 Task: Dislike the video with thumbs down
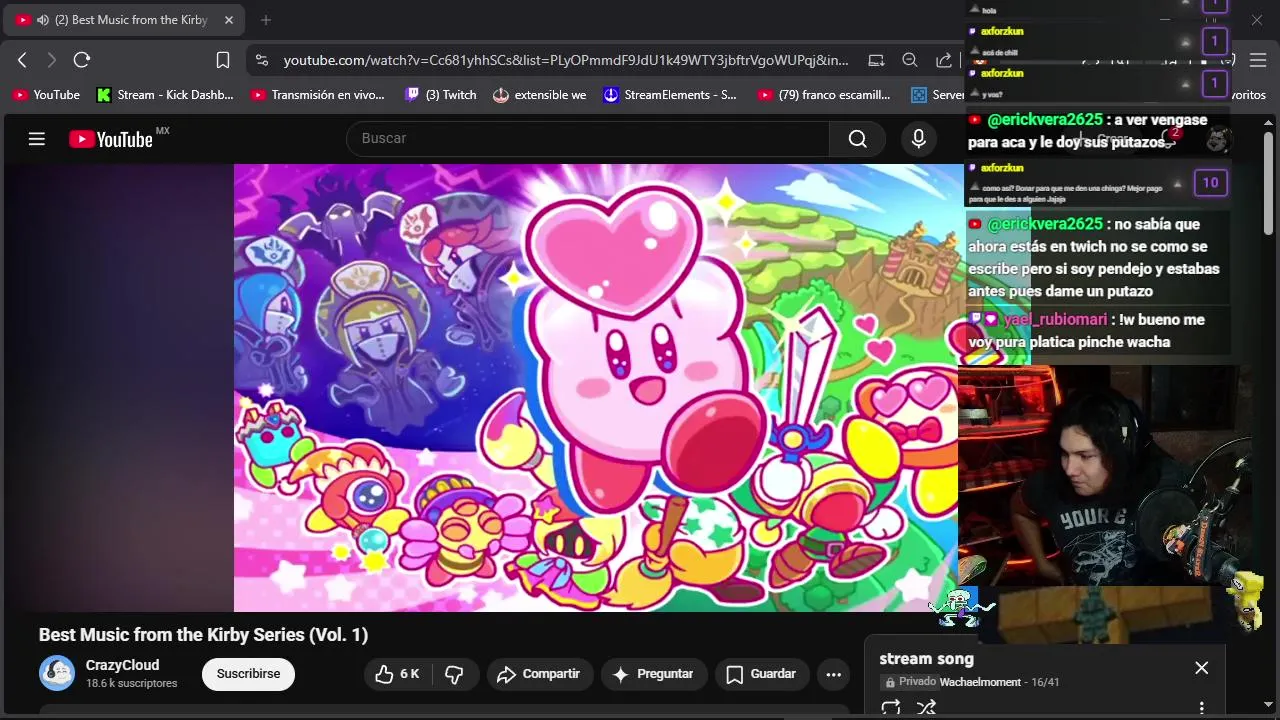coord(454,674)
